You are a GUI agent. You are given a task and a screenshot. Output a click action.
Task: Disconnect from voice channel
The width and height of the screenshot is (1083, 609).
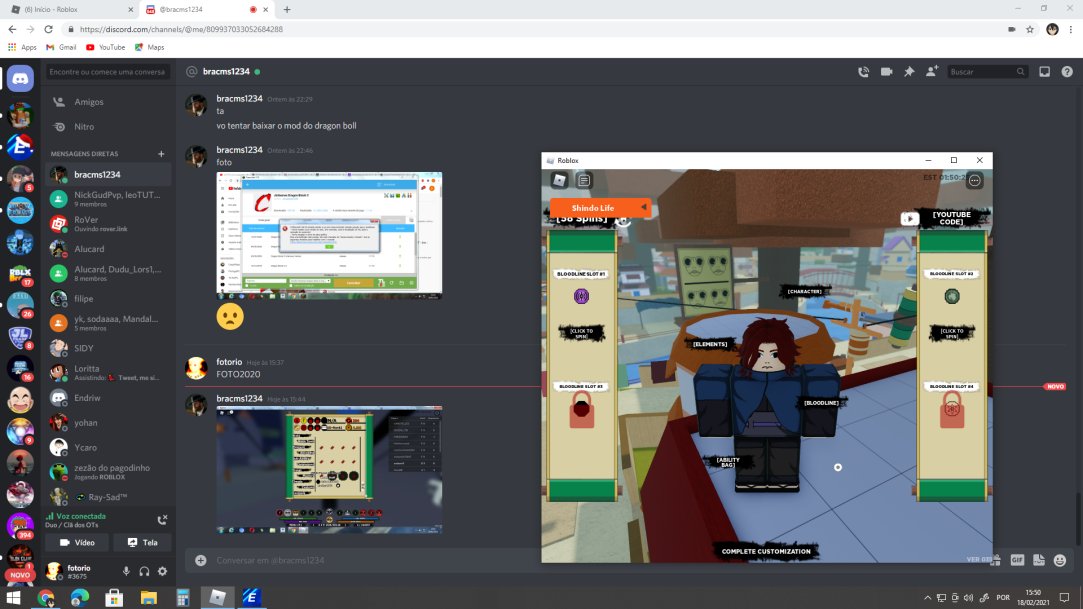tap(162, 519)
